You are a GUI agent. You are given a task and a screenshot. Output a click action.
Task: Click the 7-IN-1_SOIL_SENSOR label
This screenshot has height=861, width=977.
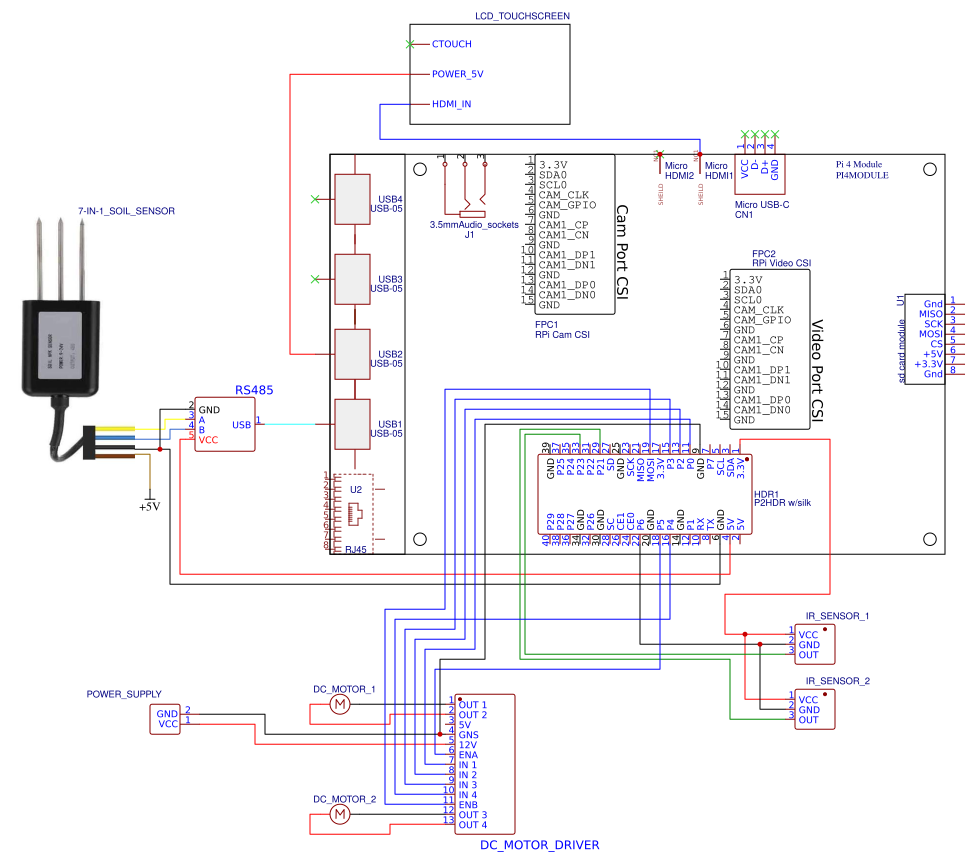tap(126, 211)
